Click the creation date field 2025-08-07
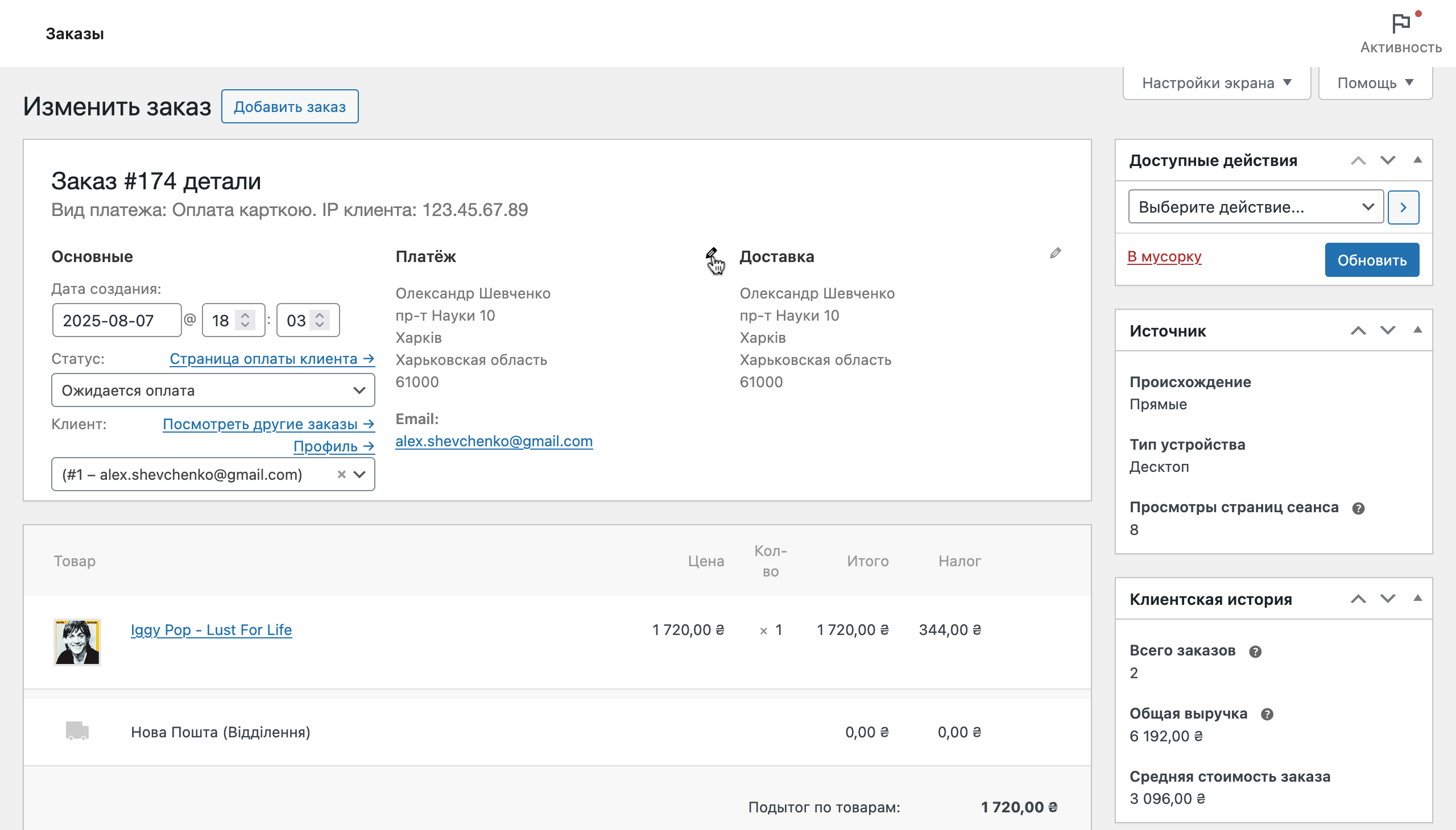Image resolution: width=1456 pixels, height=830 pixels. (117, 321)
